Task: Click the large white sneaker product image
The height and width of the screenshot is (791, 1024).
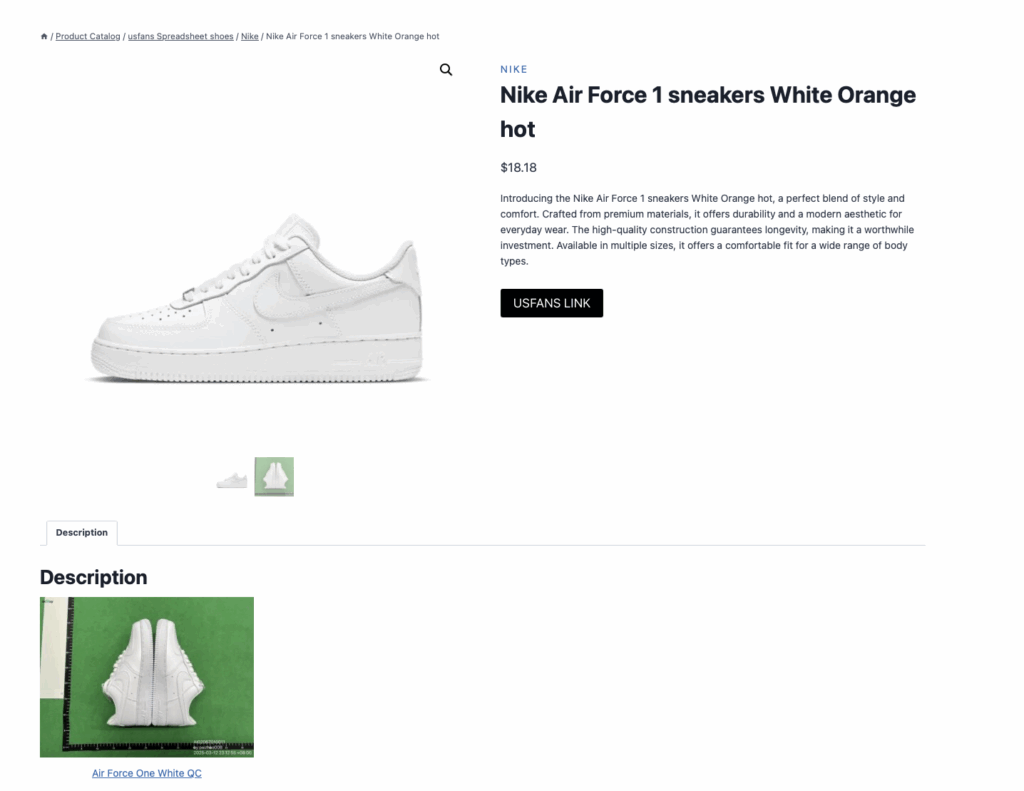Action: coord(256,298)
